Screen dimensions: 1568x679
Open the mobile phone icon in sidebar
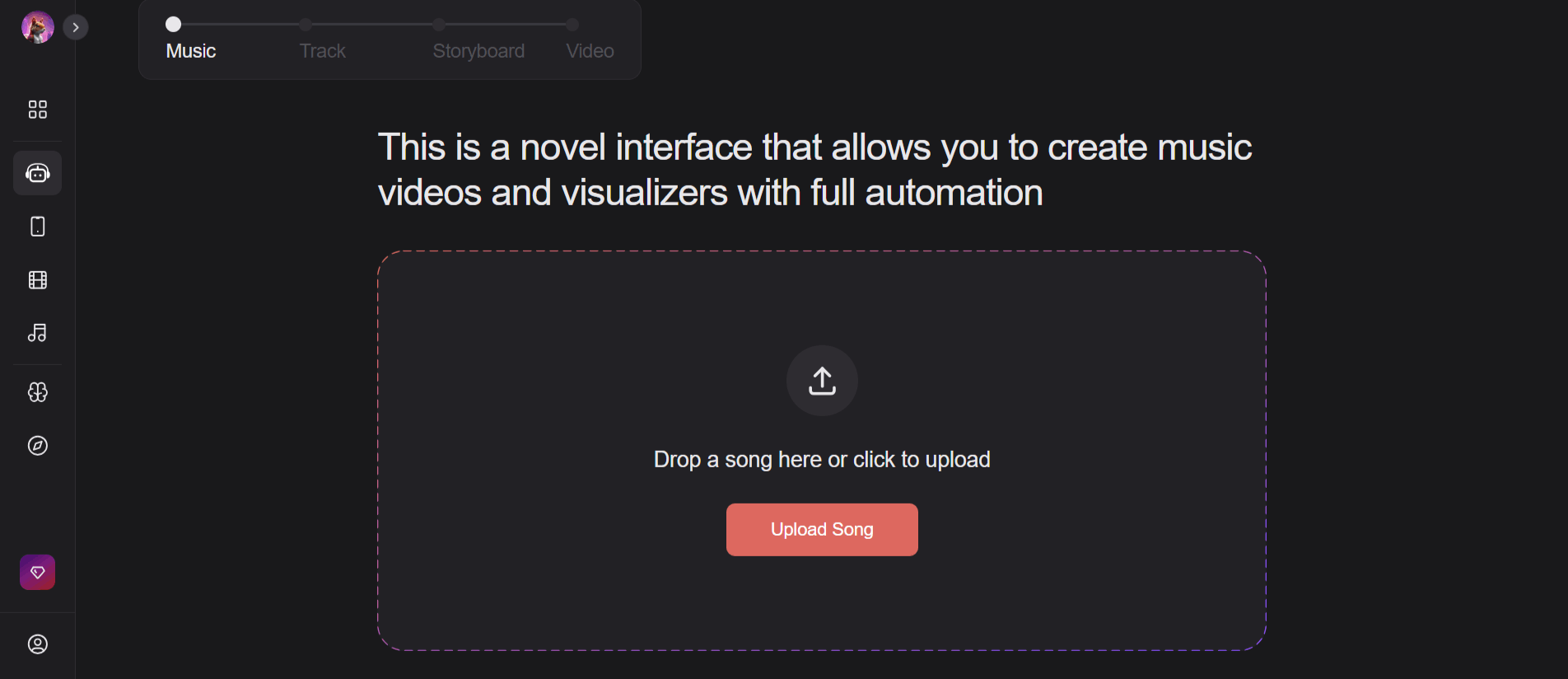(38, 227)
